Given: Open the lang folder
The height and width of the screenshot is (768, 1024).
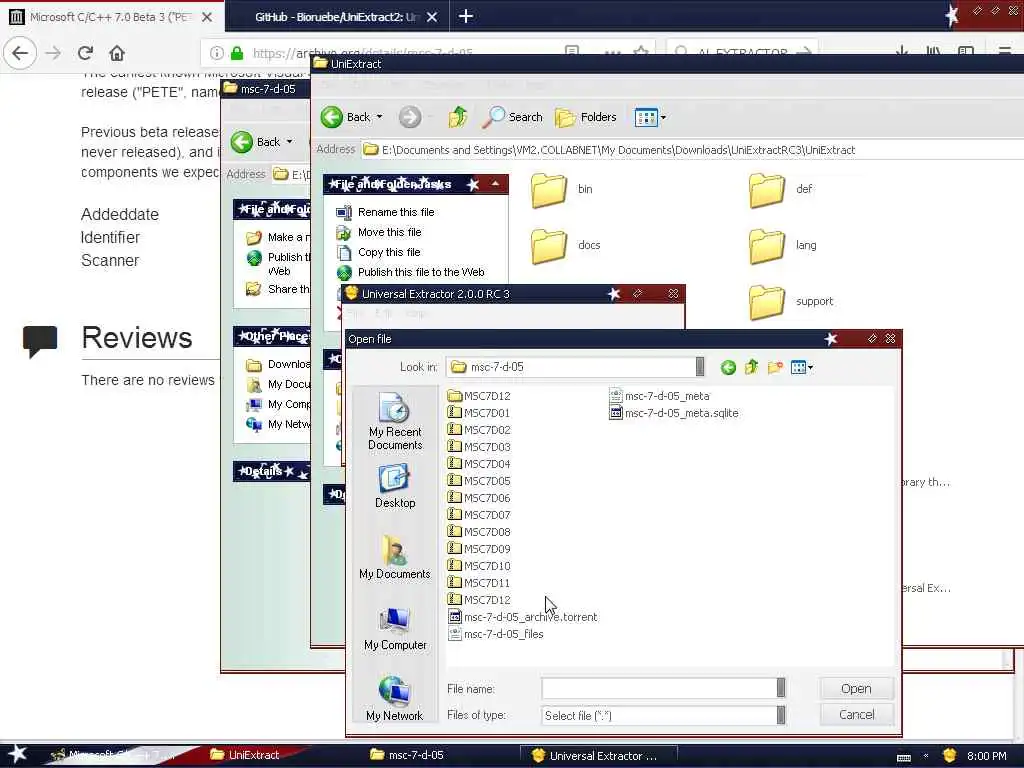Looking at the screenshot, I should (x=782, y=246).
